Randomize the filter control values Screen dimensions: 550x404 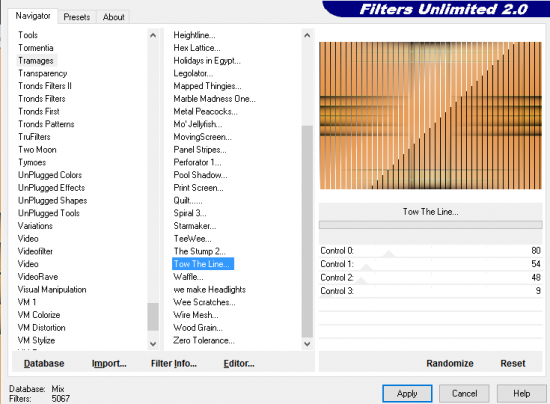point(450,363)
